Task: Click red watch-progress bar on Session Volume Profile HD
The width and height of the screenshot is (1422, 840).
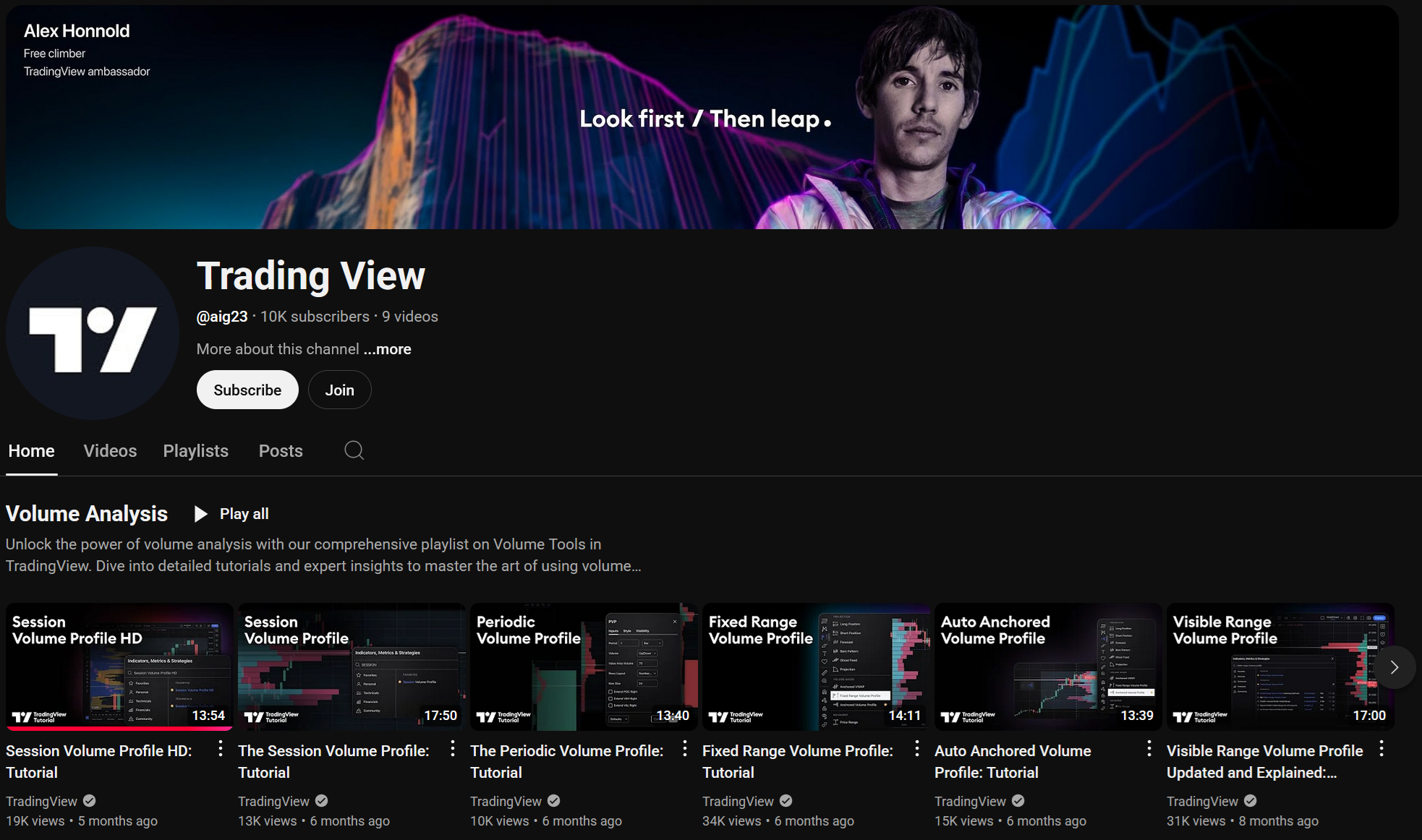Action: tap(119, 729)
